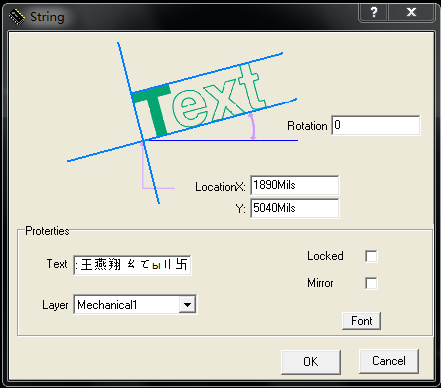Click the String dialog chip icon in title bar
The image size is (441, 388).
17,17
